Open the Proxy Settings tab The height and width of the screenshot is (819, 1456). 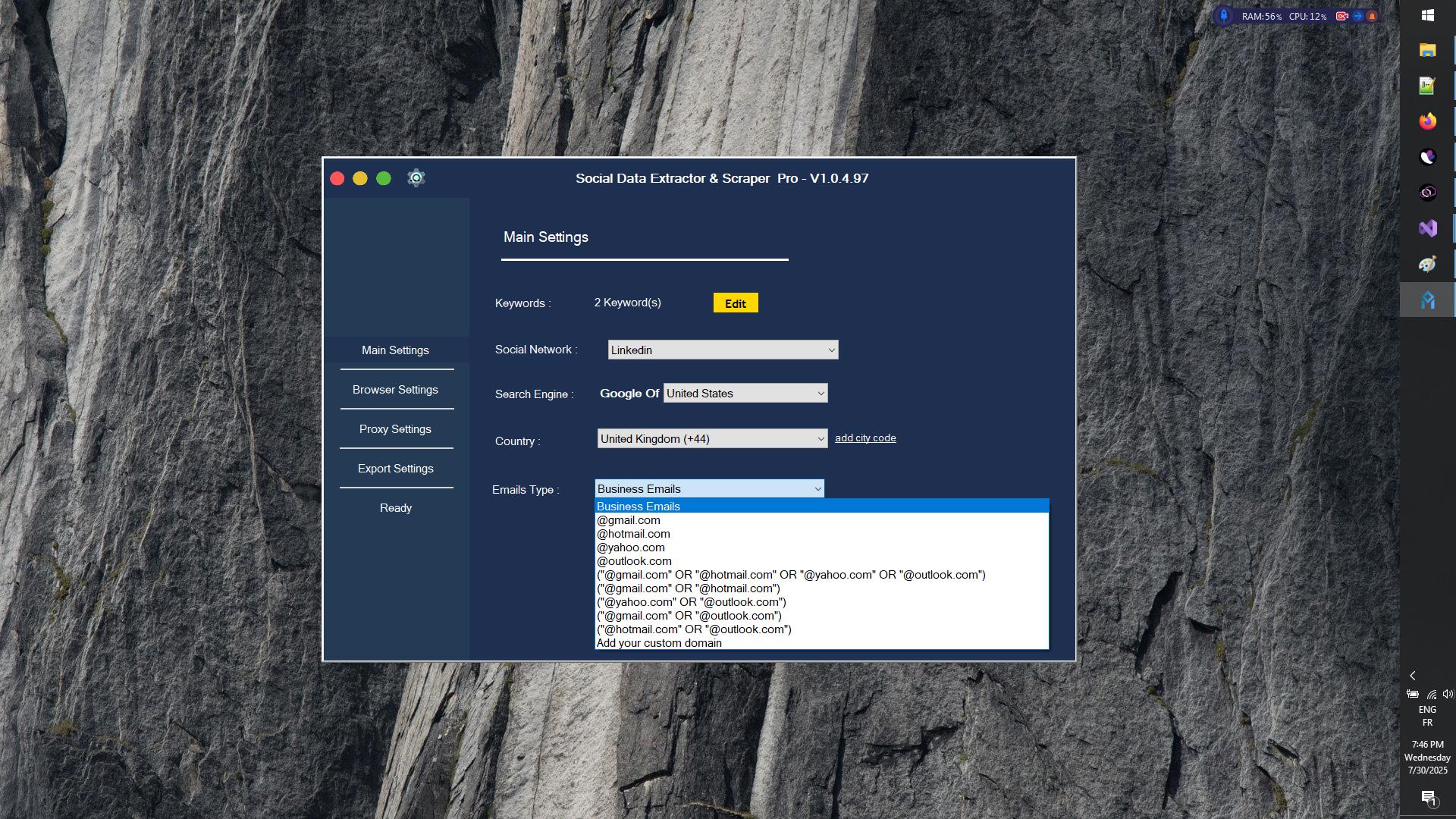395,429
